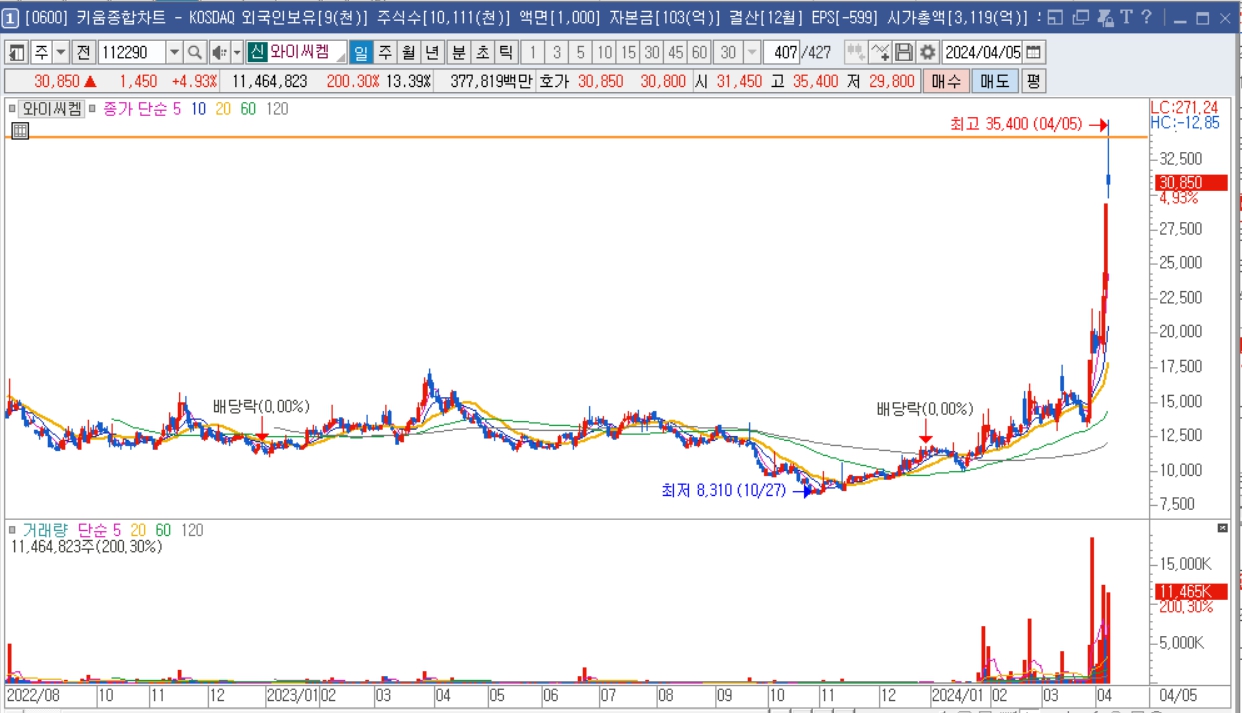Screen dimensions: 1242x713
Task: Open the 주 market type dropdown arrow
Action: pos(61,53)
